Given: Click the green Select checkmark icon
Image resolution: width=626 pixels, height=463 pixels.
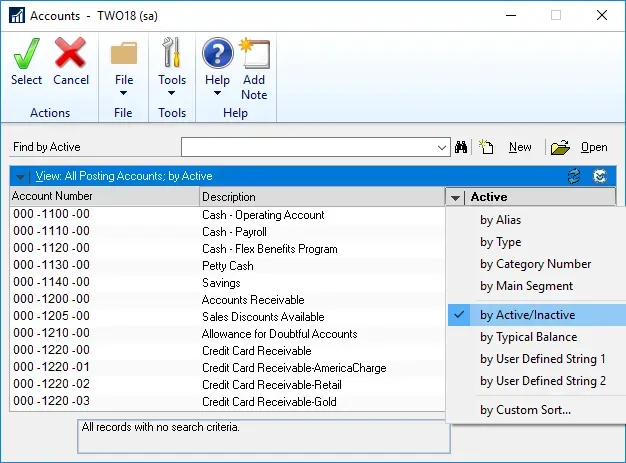Looking at the screenshot, I should click(x=26, y=53).
